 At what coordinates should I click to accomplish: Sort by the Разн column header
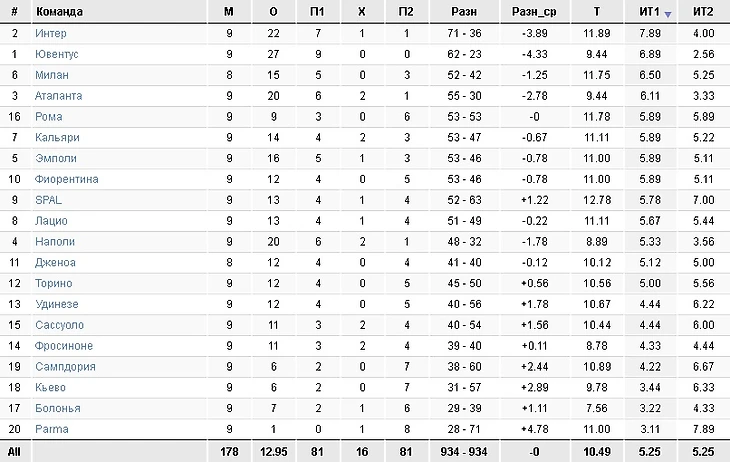463,12
